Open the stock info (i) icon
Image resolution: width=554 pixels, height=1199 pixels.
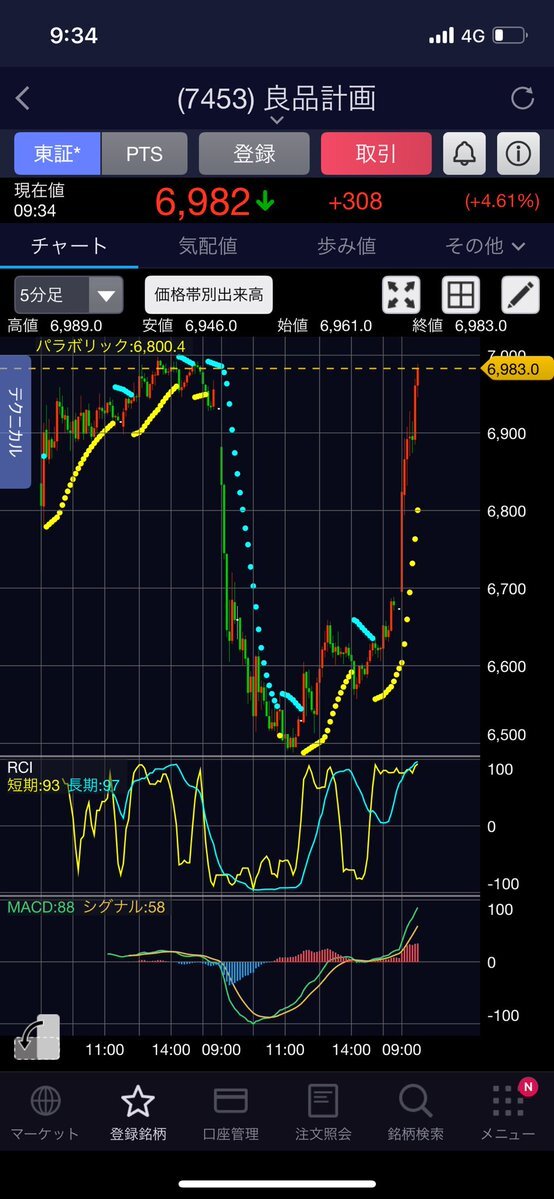(519, 154)
